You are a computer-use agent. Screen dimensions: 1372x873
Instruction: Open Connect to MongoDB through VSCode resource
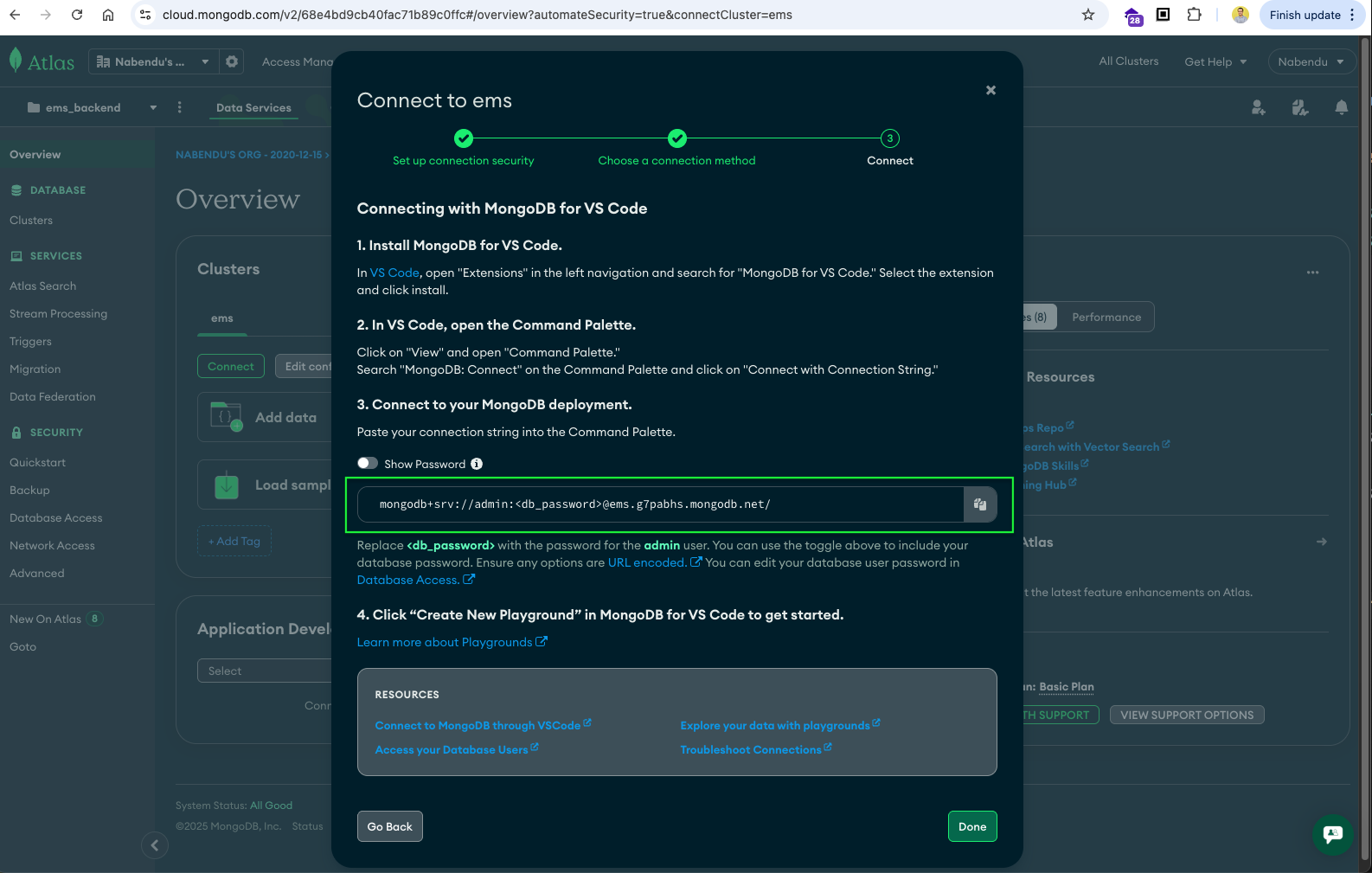[x=483, y=725]
